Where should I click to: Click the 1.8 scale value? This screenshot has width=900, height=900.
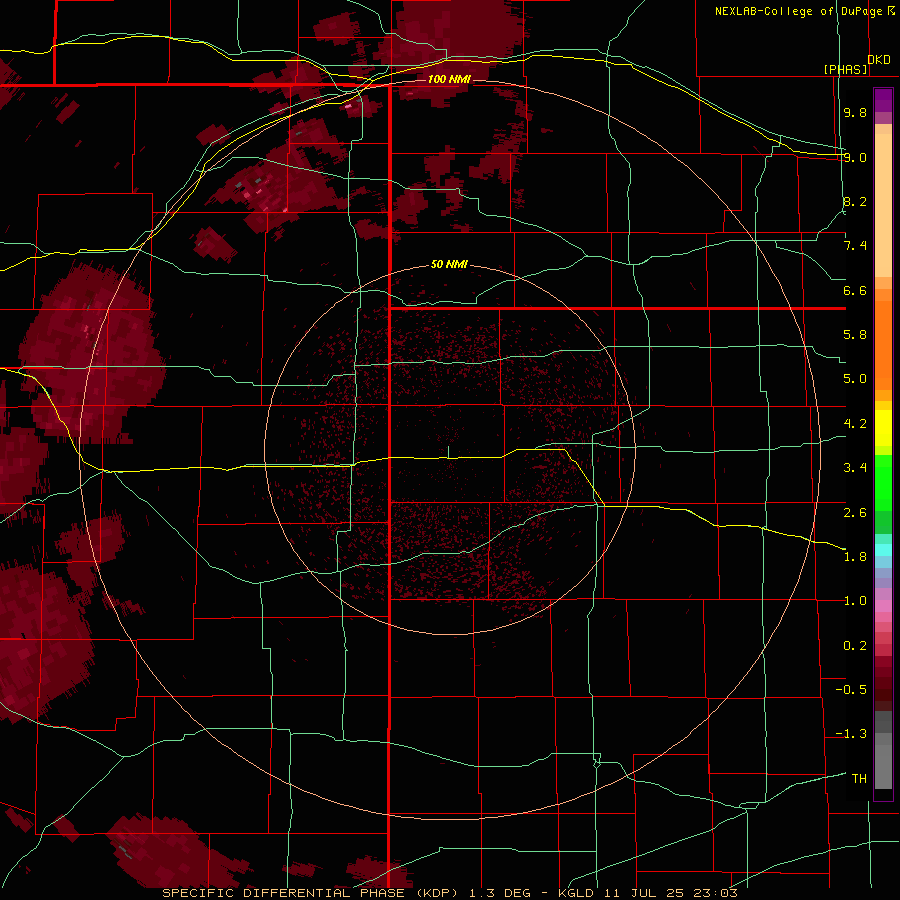(x=855, y=556)
